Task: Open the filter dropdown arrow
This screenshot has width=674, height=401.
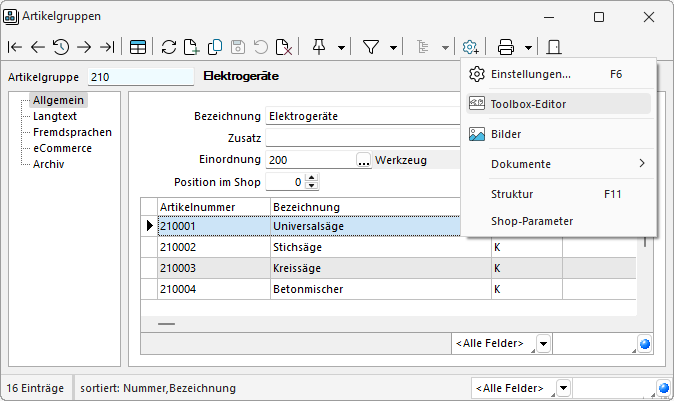Action: (x=393, y=47)
